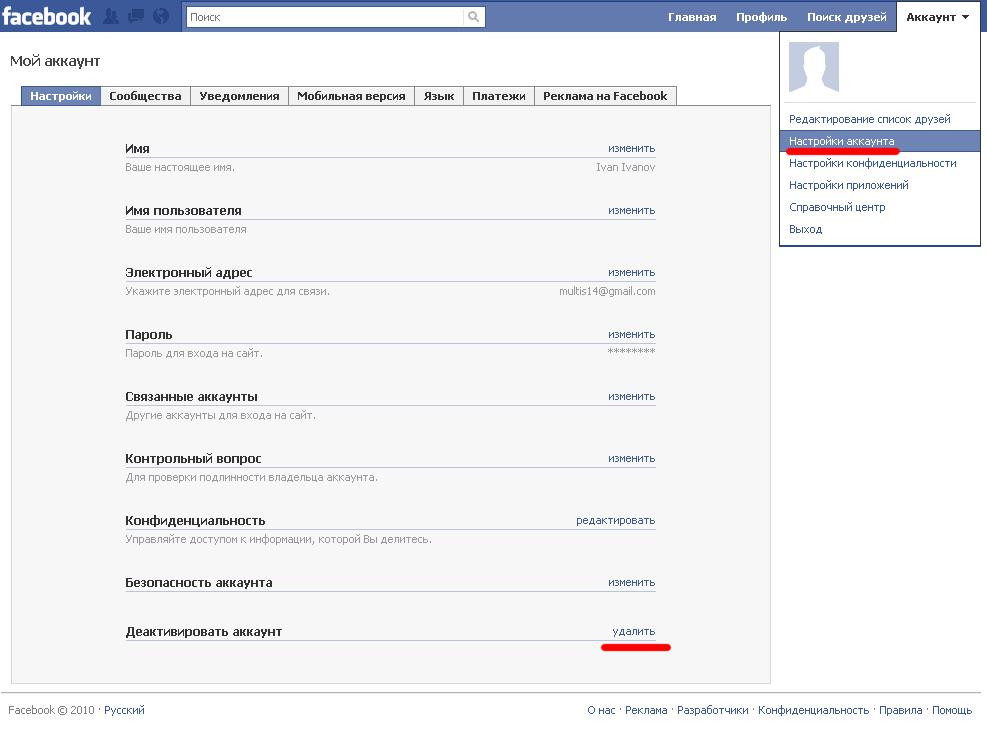Open friend requests icon
This screenshot has width=987, height=732.
[x=113, y=15]
